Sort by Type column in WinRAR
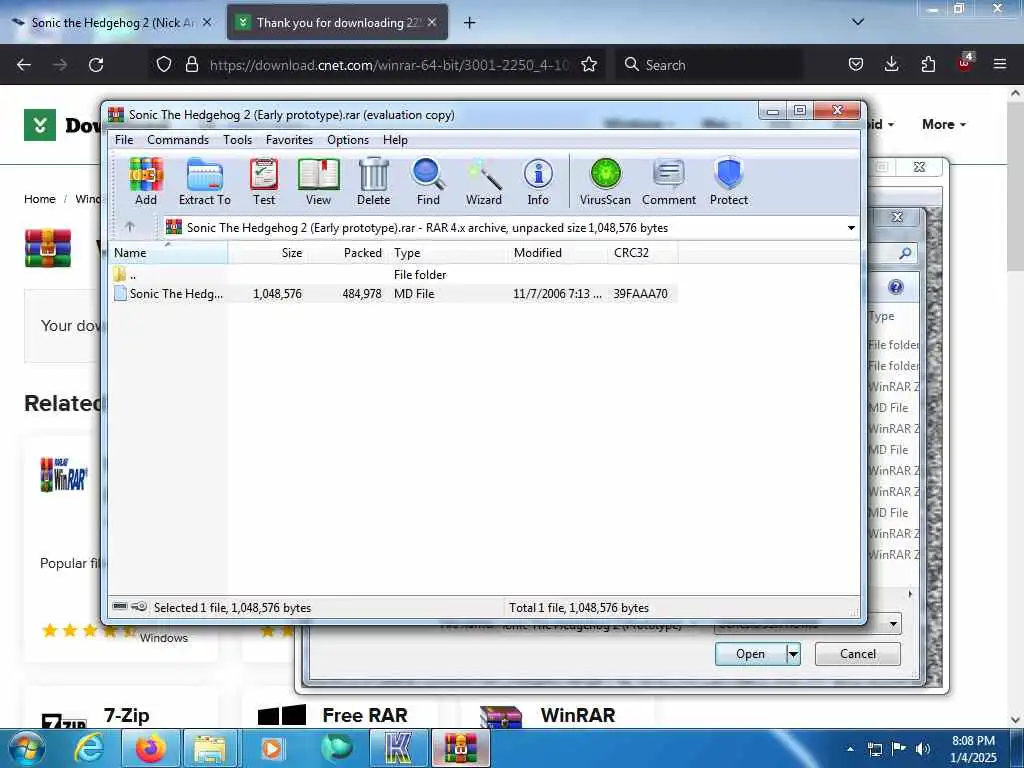The image size is (1024, 768). pos(447,253)
